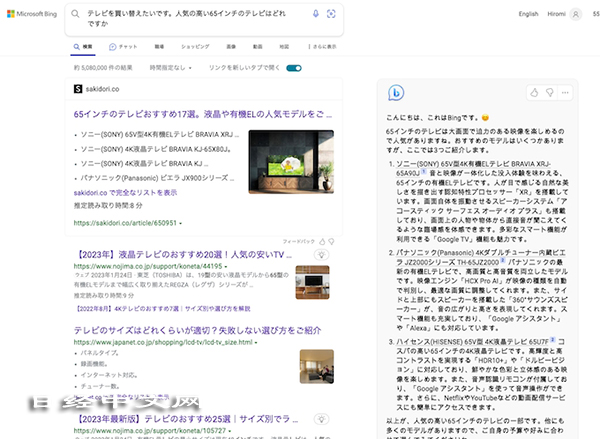Switch to the ショッピング tab
Screen dimensions: 600x439
195,47
